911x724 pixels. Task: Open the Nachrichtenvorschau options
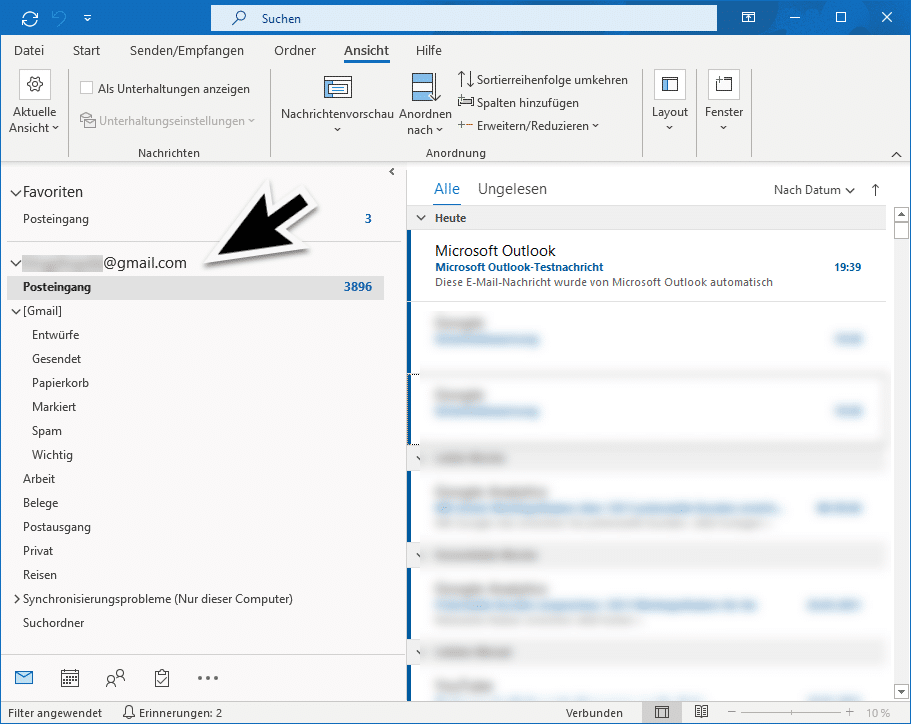338,105
